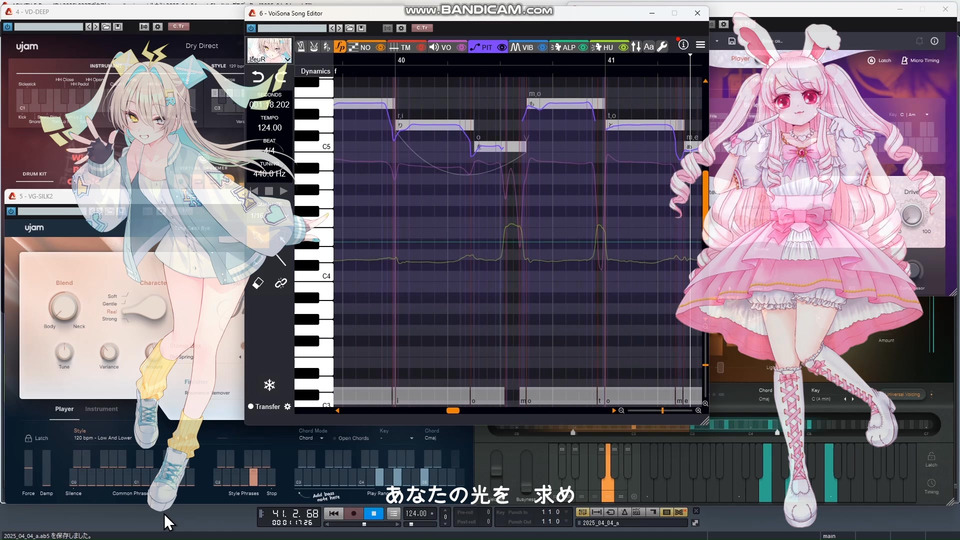Click the metronome icon in VoiSona toolbar
The image size is (960, 540).
301,47
